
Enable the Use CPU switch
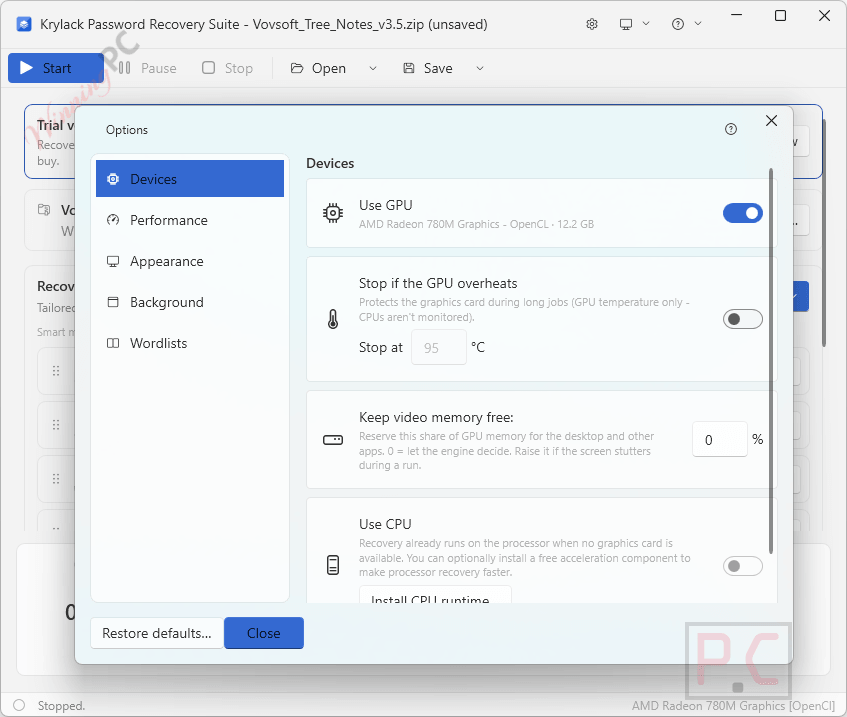(x=743, y=566)
